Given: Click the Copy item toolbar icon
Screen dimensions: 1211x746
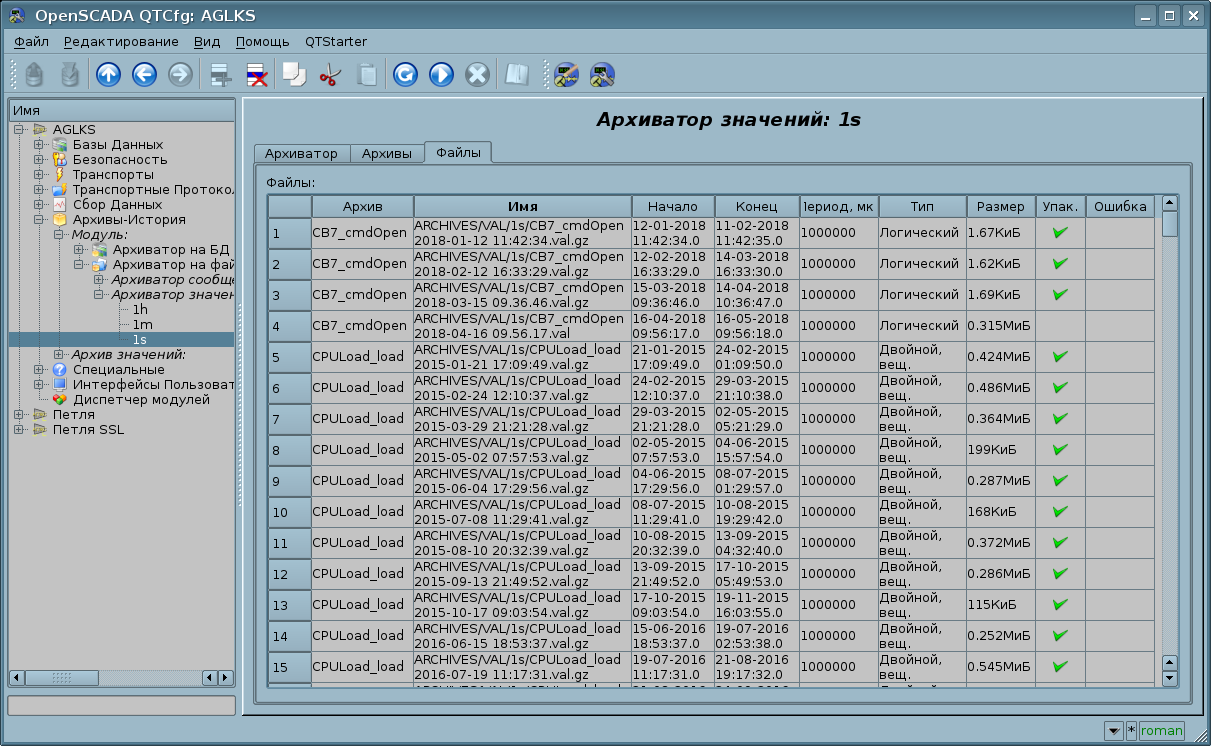Looking at the screenshot, I should (x=293, y=75).
